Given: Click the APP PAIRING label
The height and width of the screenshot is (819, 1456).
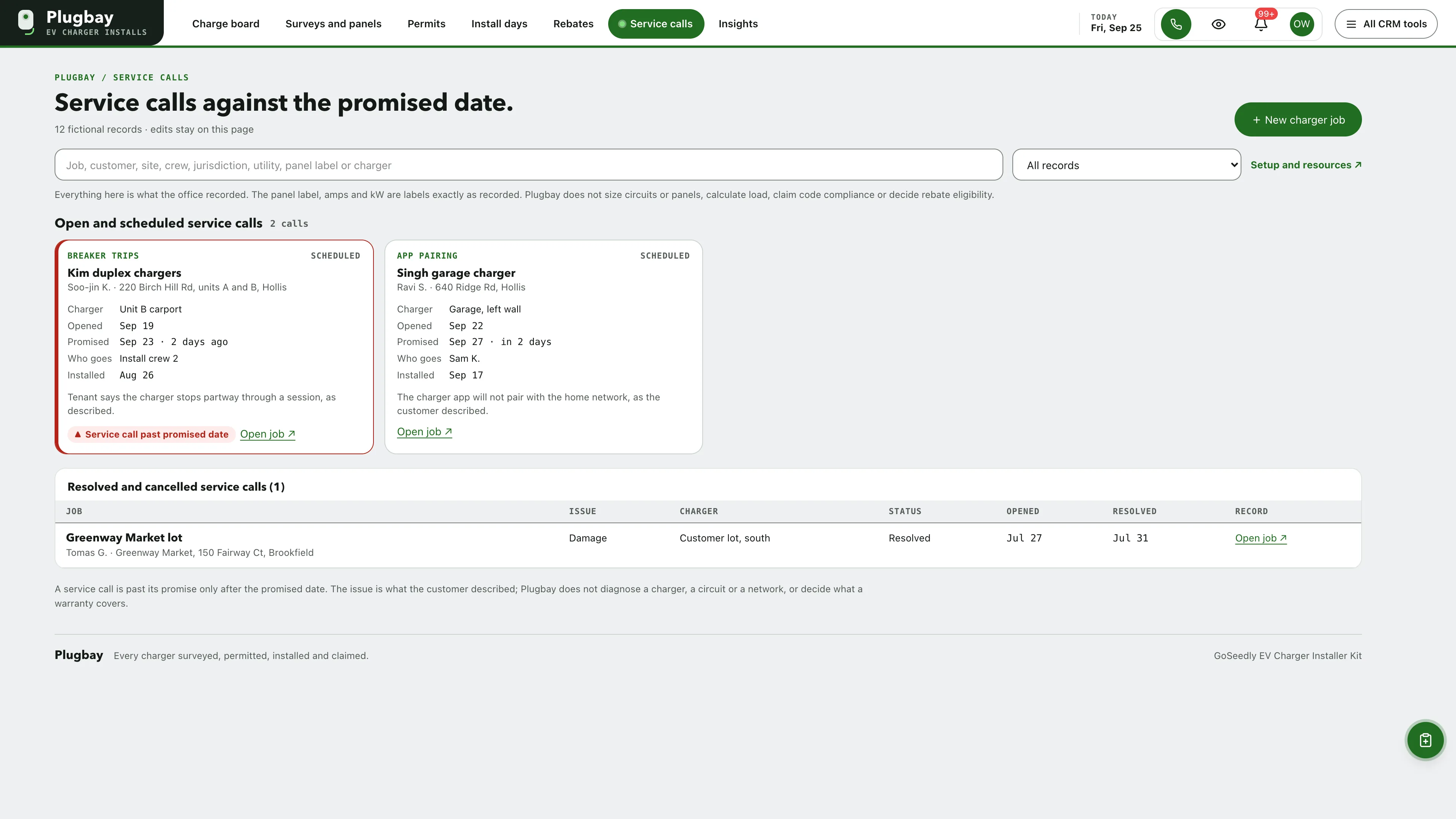Looking at the screenshot, I should (427, 256).
